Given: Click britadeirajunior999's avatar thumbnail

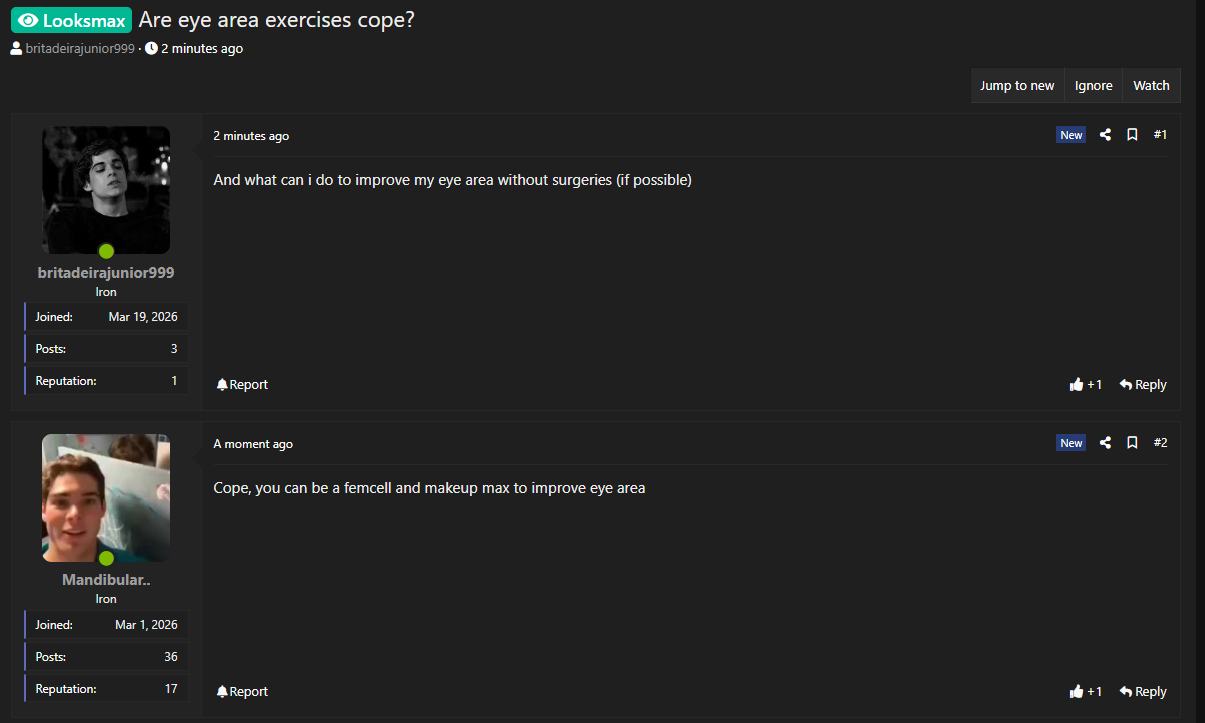Looking at the screenshot, I should tap(106, 190).
